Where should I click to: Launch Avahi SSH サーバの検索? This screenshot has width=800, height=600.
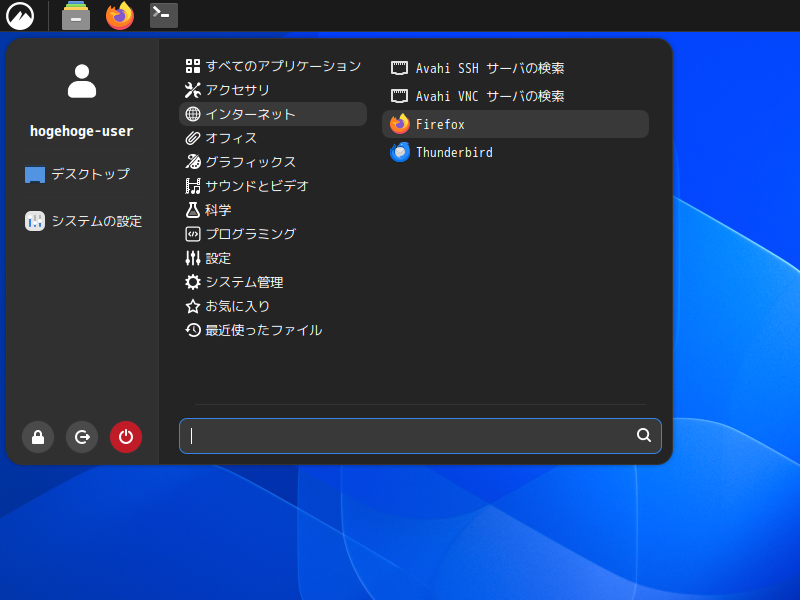tap(515, 68)
